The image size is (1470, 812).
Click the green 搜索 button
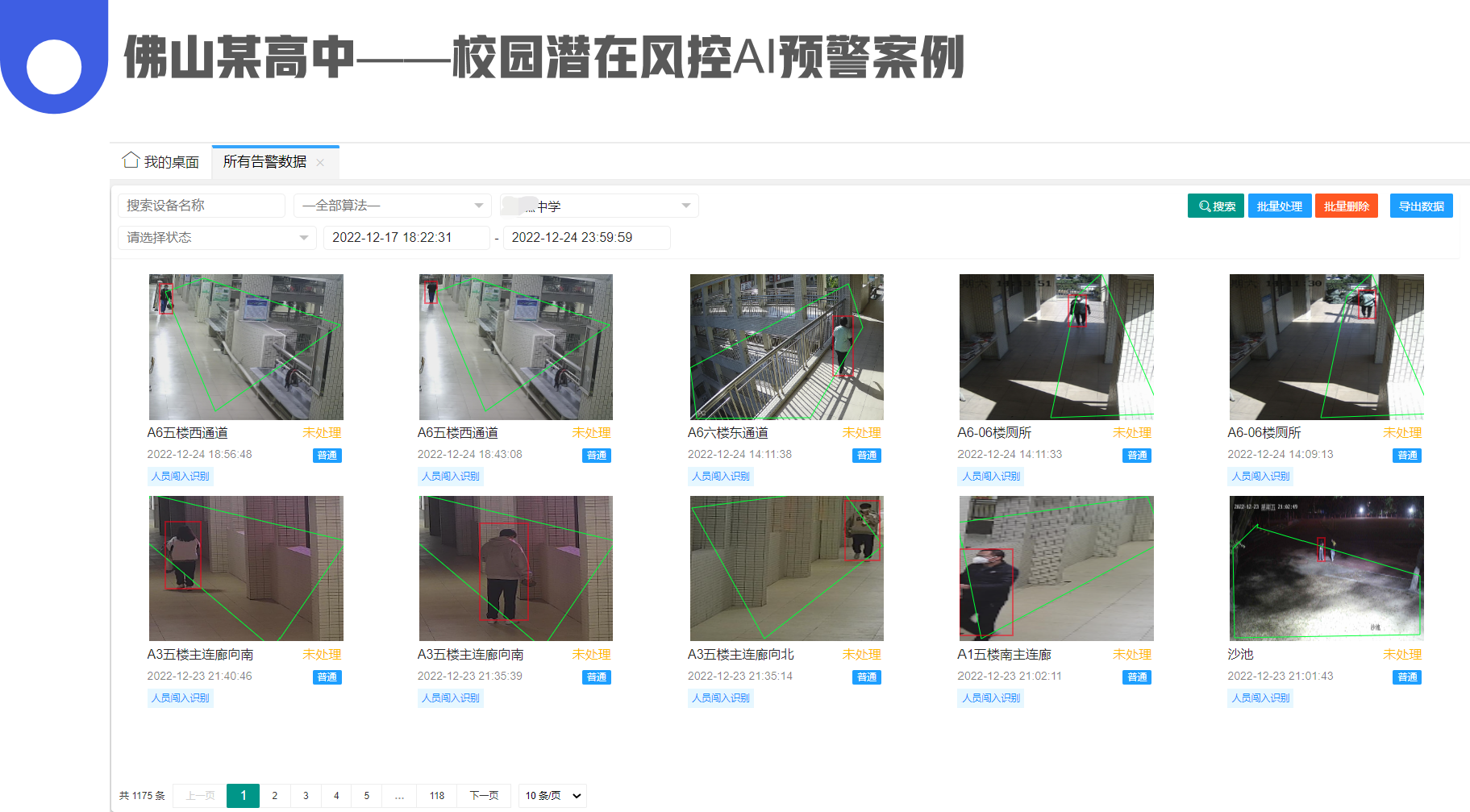click(1216, 206)
